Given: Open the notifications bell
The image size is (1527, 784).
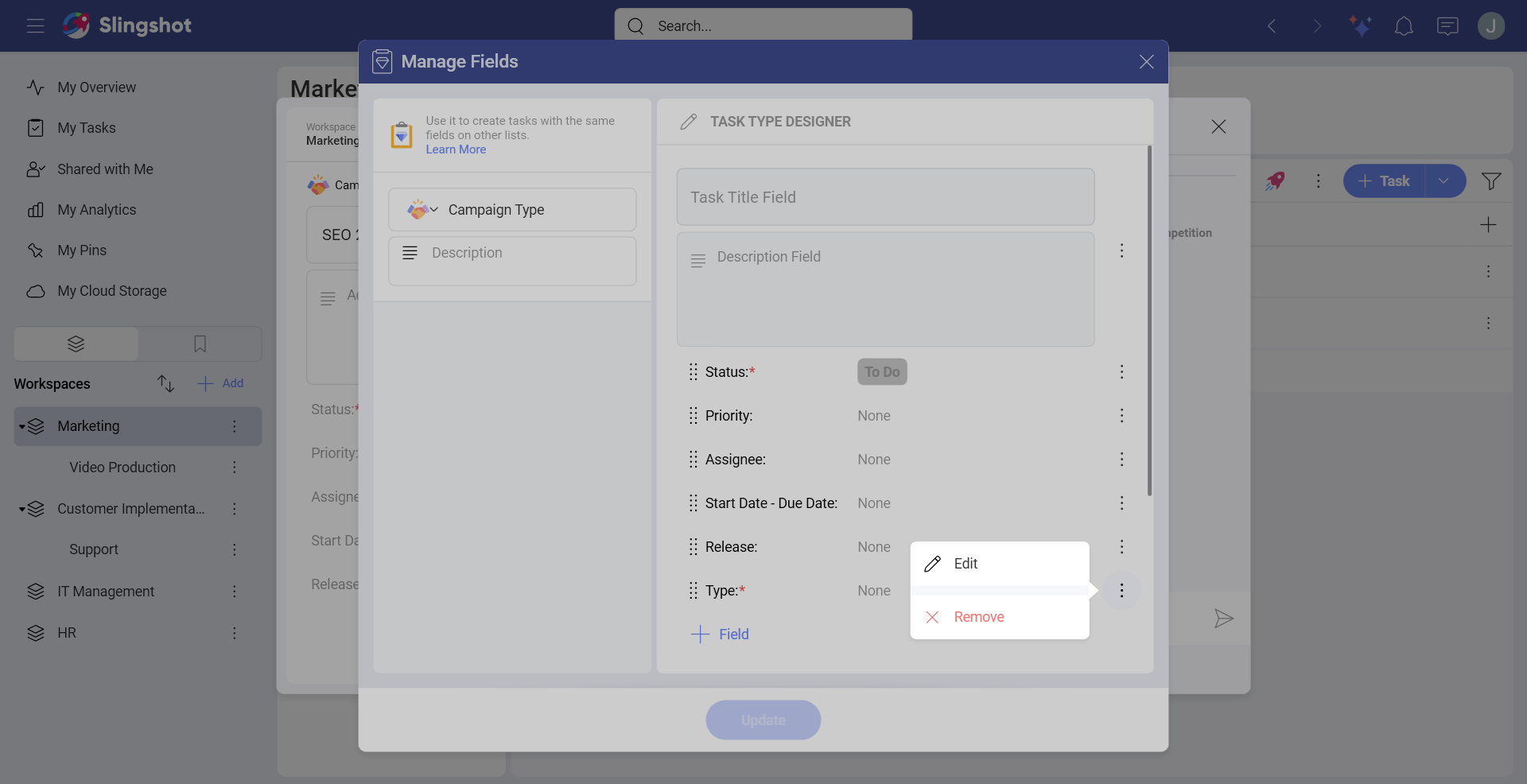Looking at the screenshot, I should [1404, 26].
